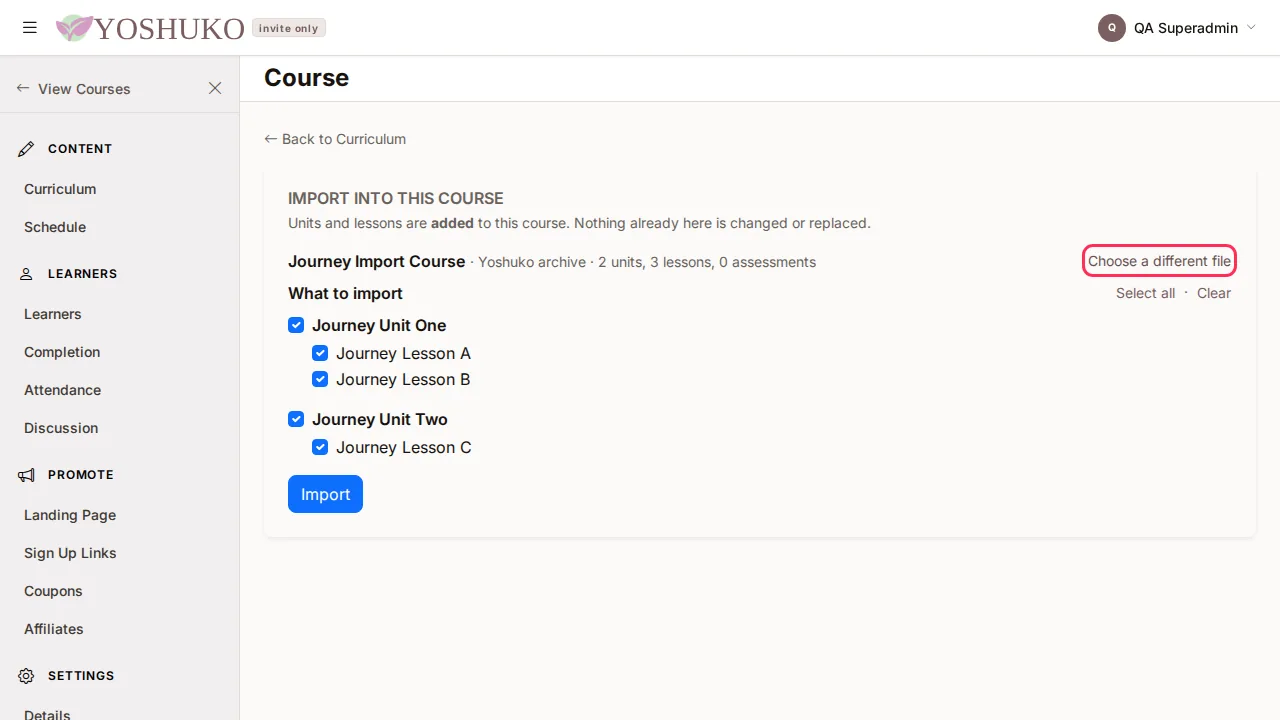Open Sign Up Links
Viewport: 1280px width, 720px height.
click(x=70, y=553)
